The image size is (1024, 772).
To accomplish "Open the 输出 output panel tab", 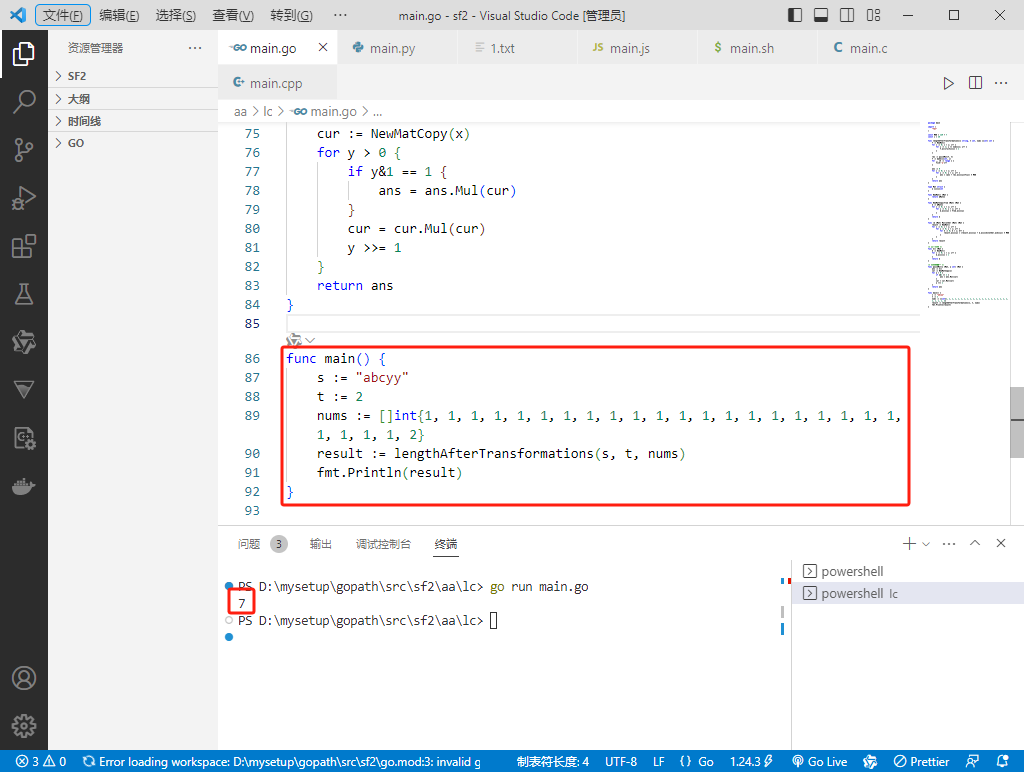I will [321, 543].
